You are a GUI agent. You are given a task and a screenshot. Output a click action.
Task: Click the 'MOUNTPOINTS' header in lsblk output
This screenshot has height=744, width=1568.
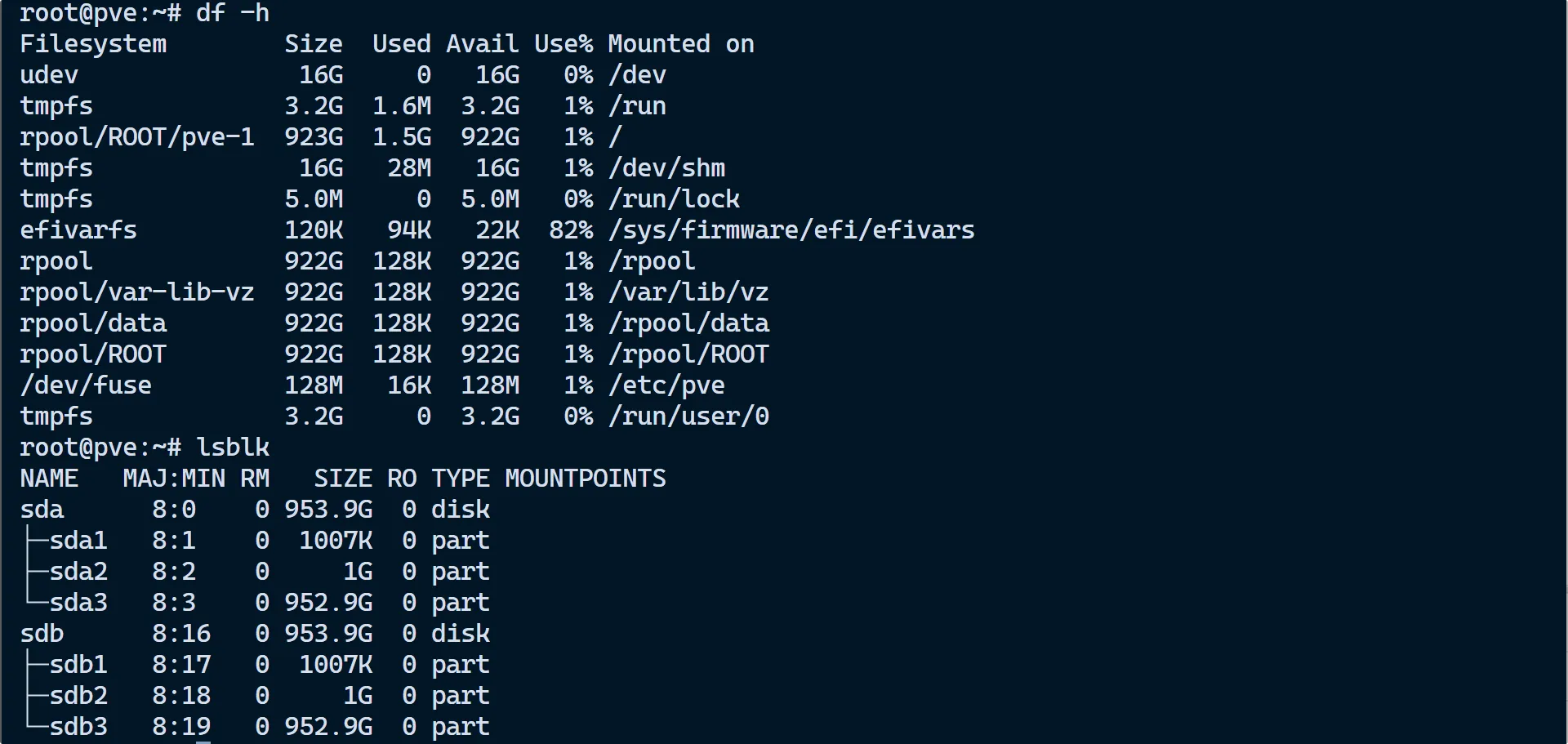click(585, 479)
